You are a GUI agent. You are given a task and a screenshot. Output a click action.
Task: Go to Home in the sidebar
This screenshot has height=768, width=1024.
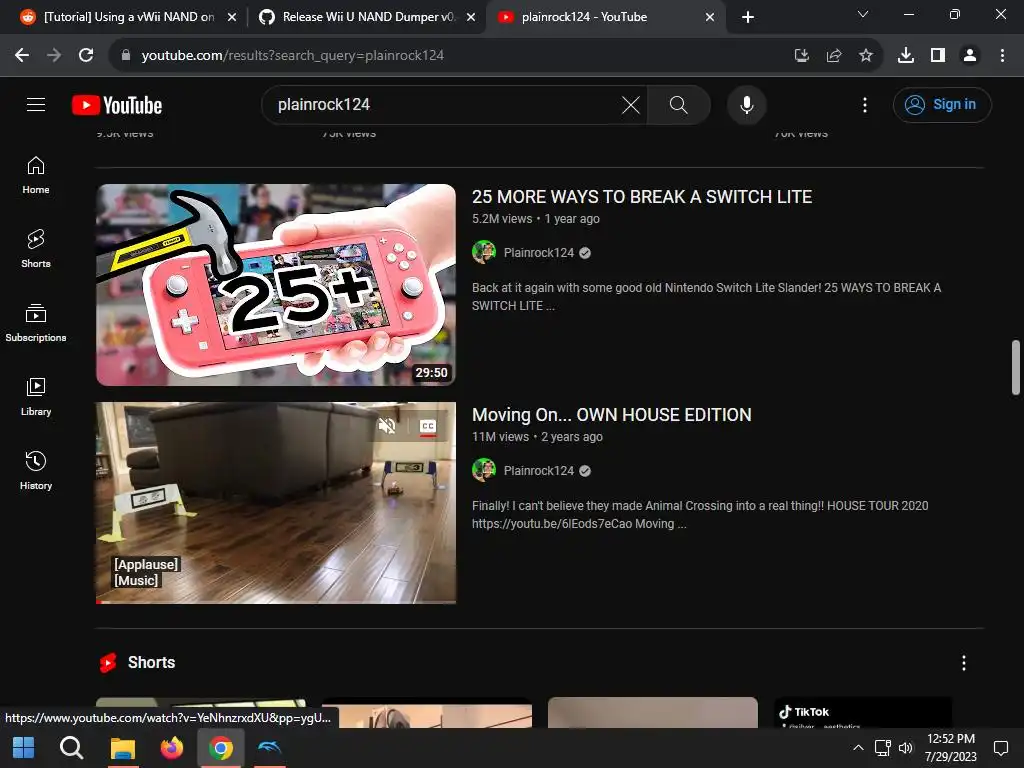tap(36, 175)
